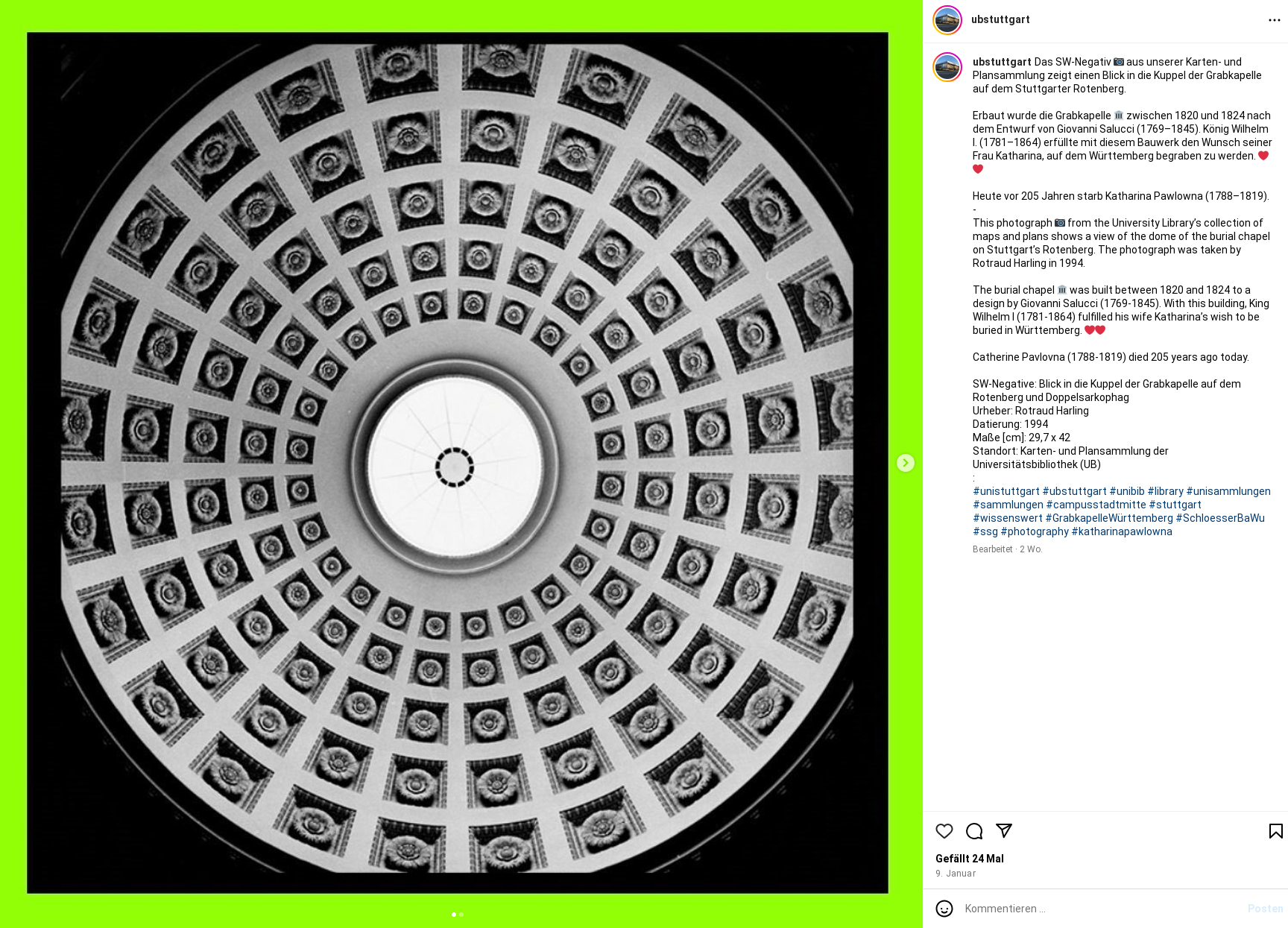Open hashtag #photography
1288x928 pixels.
tap(1035, 531)
